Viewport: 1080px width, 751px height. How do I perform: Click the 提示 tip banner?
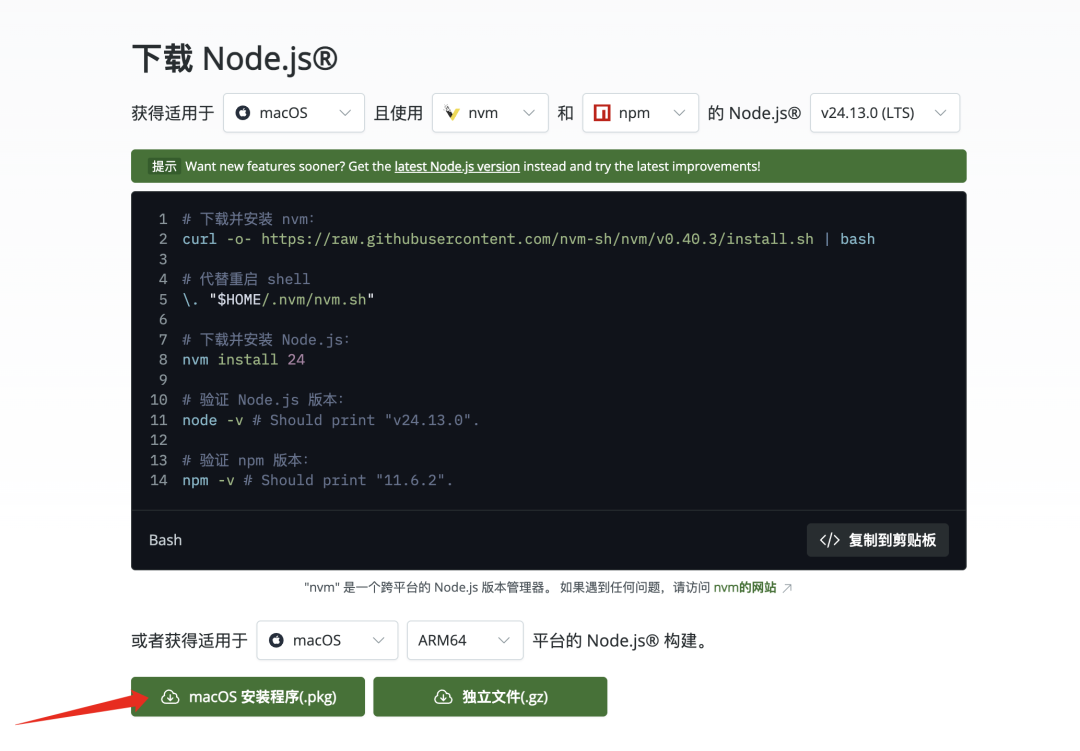coord(163,166)
